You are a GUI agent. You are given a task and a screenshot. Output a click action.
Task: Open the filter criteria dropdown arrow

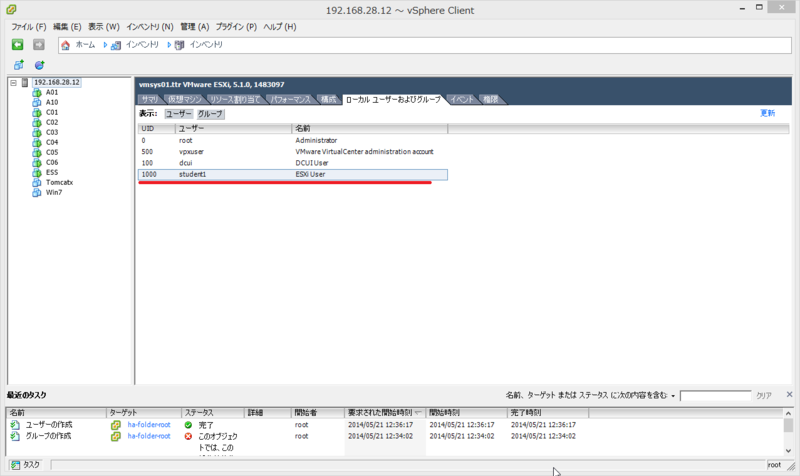tap(673, 396)
